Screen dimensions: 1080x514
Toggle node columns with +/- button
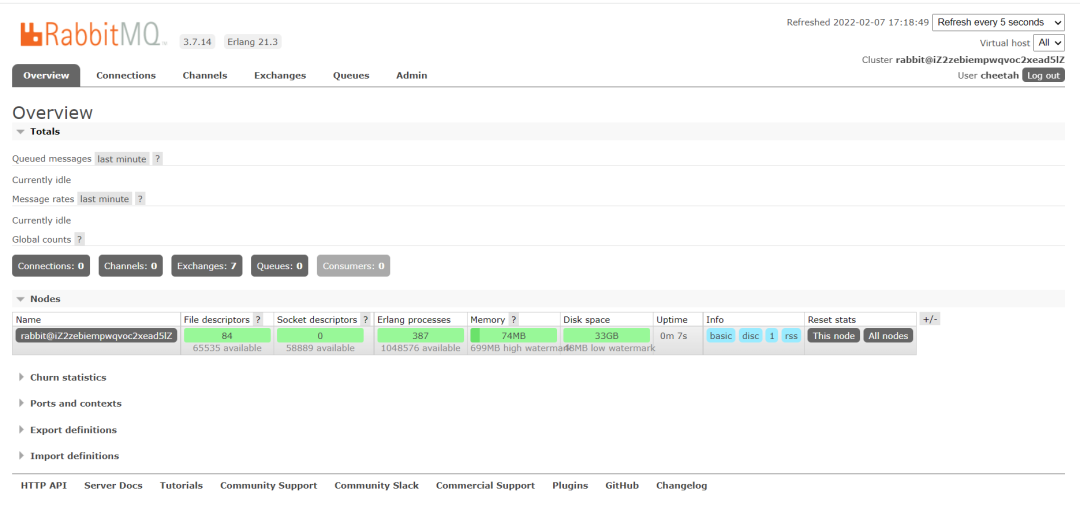click(930, 319)
